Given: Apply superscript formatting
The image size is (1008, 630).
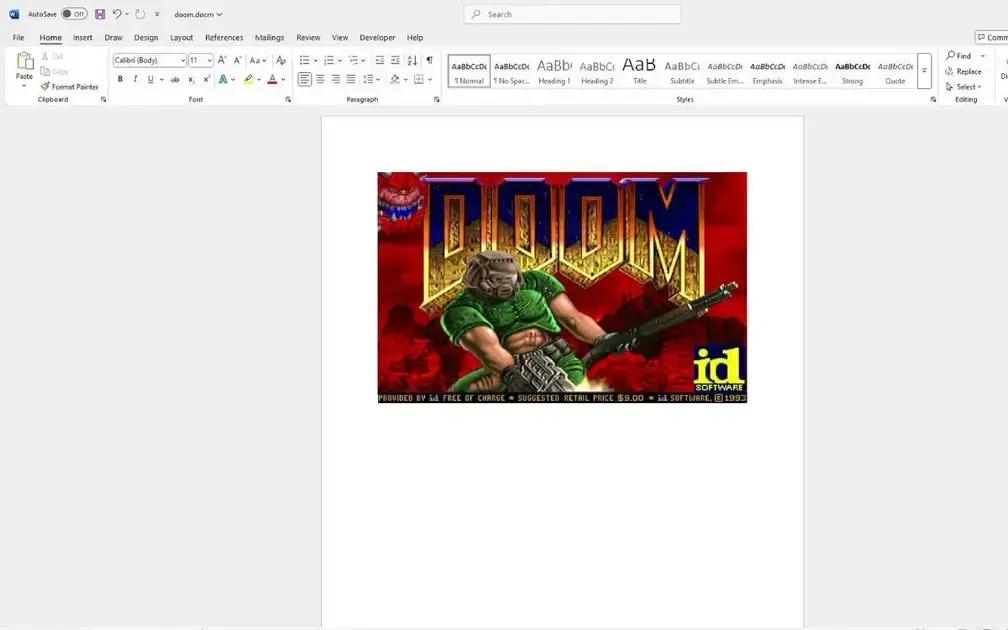Looking at the screenshot, I should 206,80.
